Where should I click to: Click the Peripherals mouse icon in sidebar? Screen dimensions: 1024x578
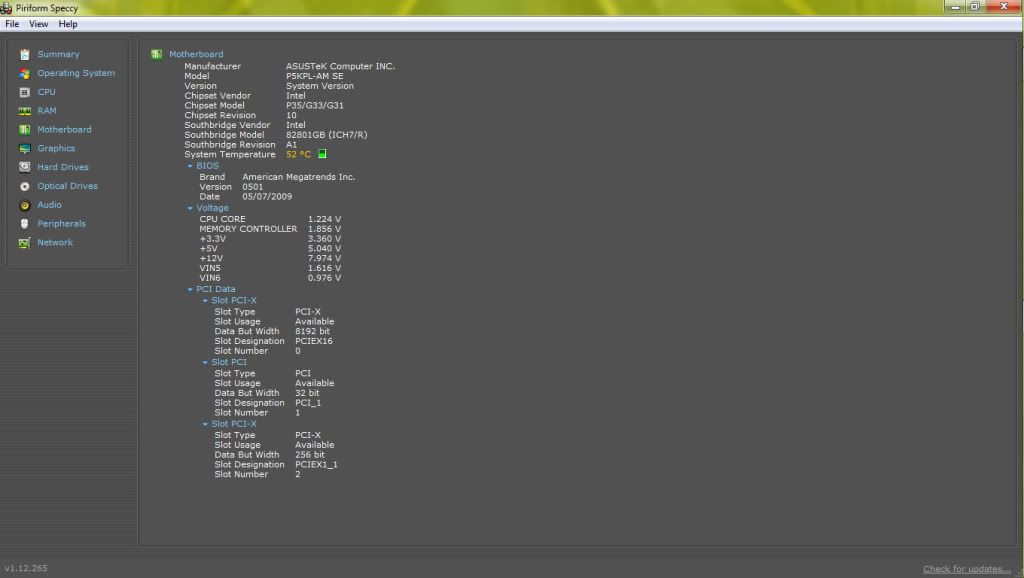pyautogui.click(x=25, y=224)
